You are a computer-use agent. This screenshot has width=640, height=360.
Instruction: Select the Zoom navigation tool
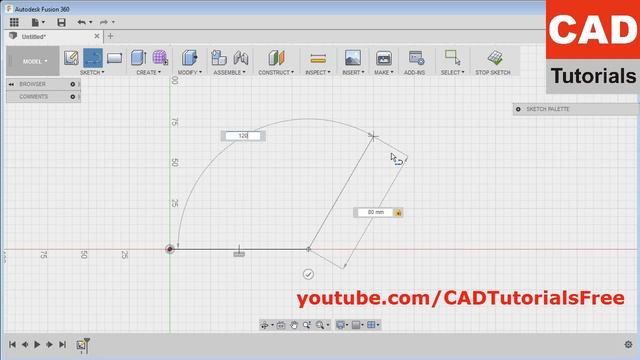(x=307, y=325)
